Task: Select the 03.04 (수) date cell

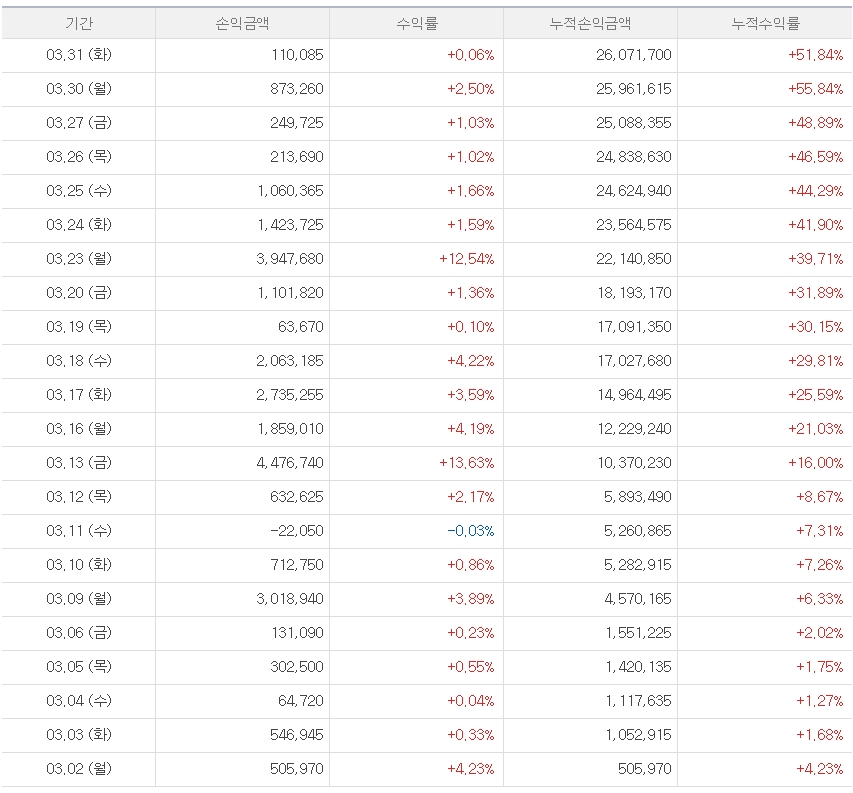Action: (x=79, y=701)
